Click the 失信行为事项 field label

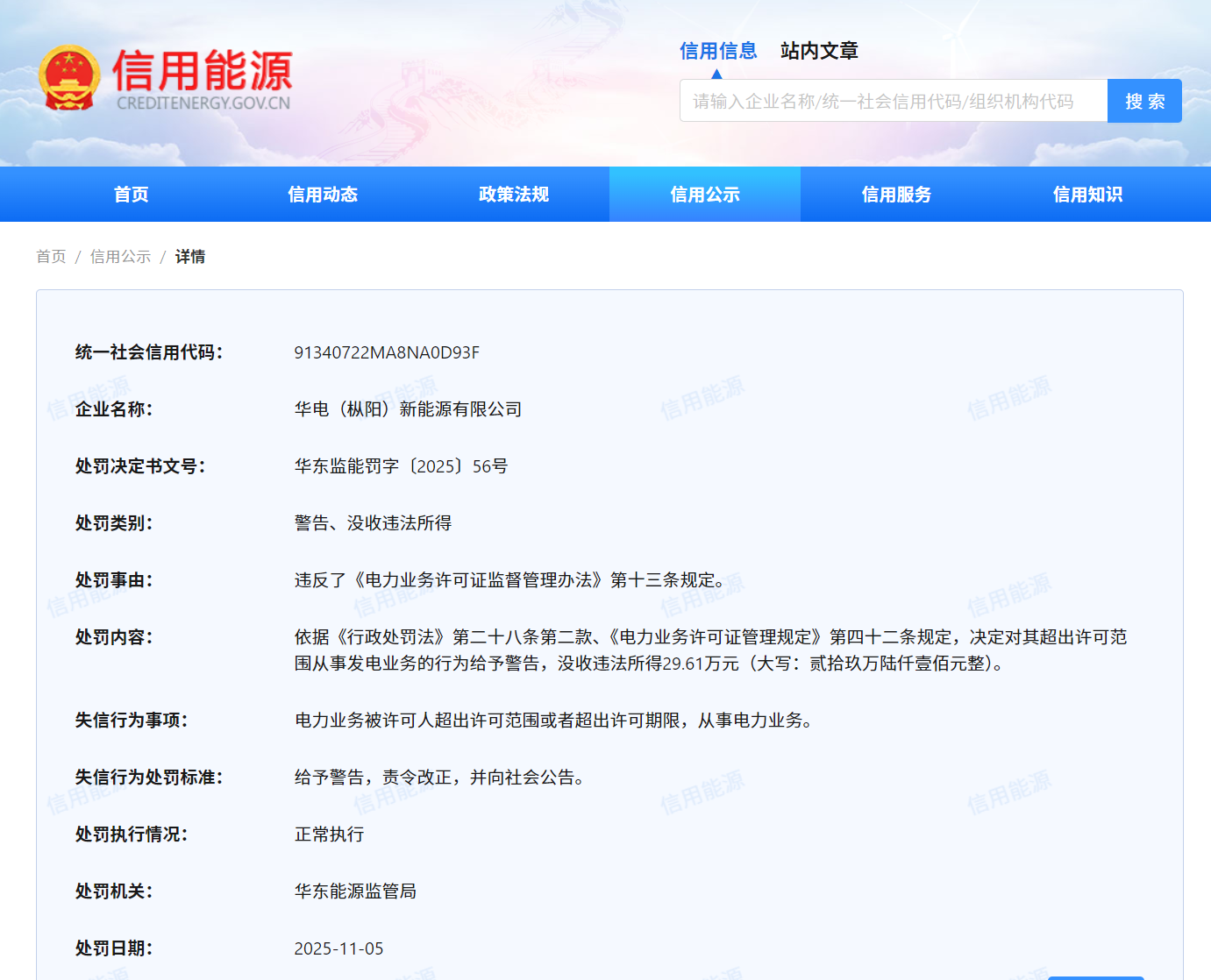[x=132, y=721]
